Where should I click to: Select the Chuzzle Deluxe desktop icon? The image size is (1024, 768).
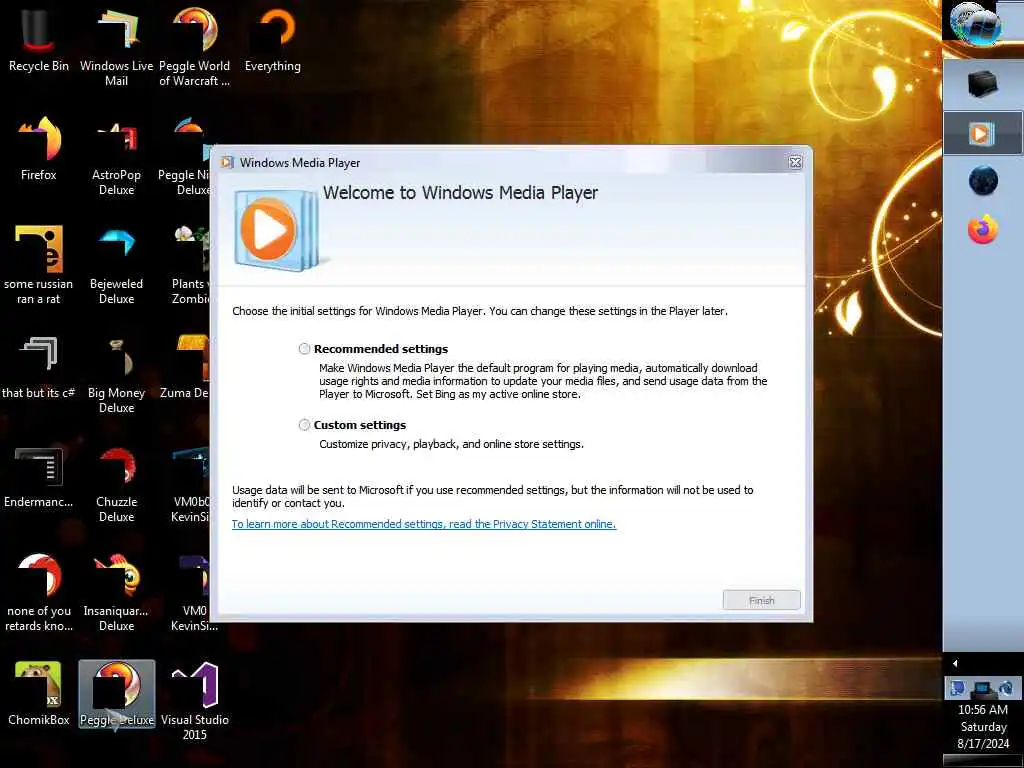[x=116, y=485]
